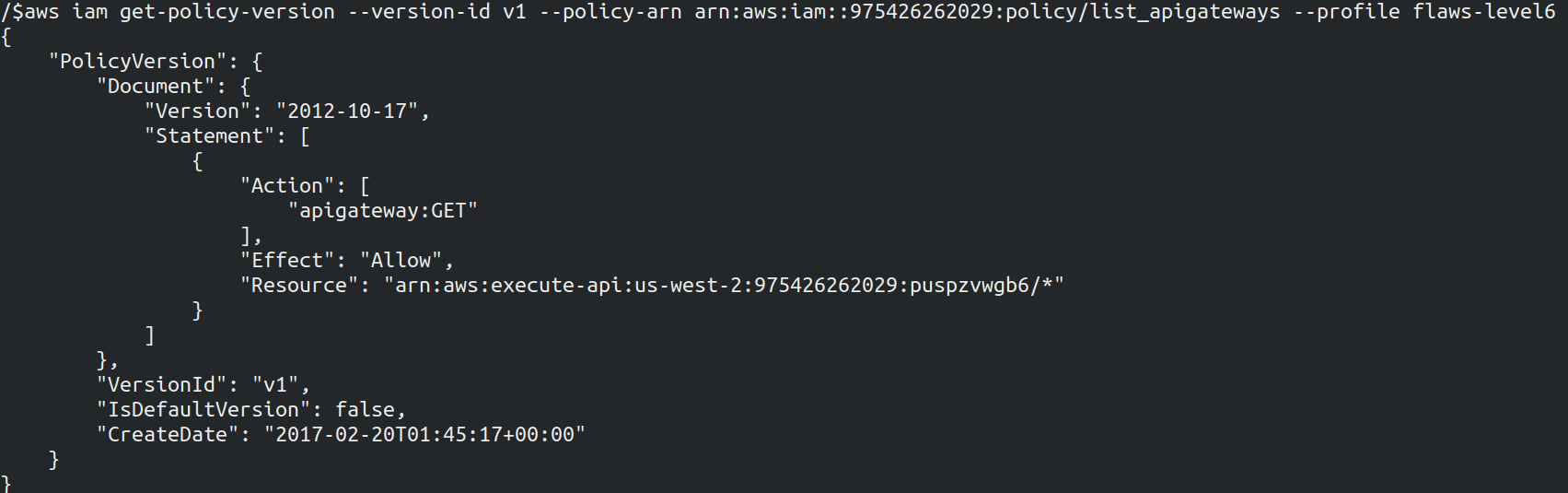The height and width of the screenshot is (493, 1568).
Task: Click the "Allow" effect value
Action: coord(401,261)
